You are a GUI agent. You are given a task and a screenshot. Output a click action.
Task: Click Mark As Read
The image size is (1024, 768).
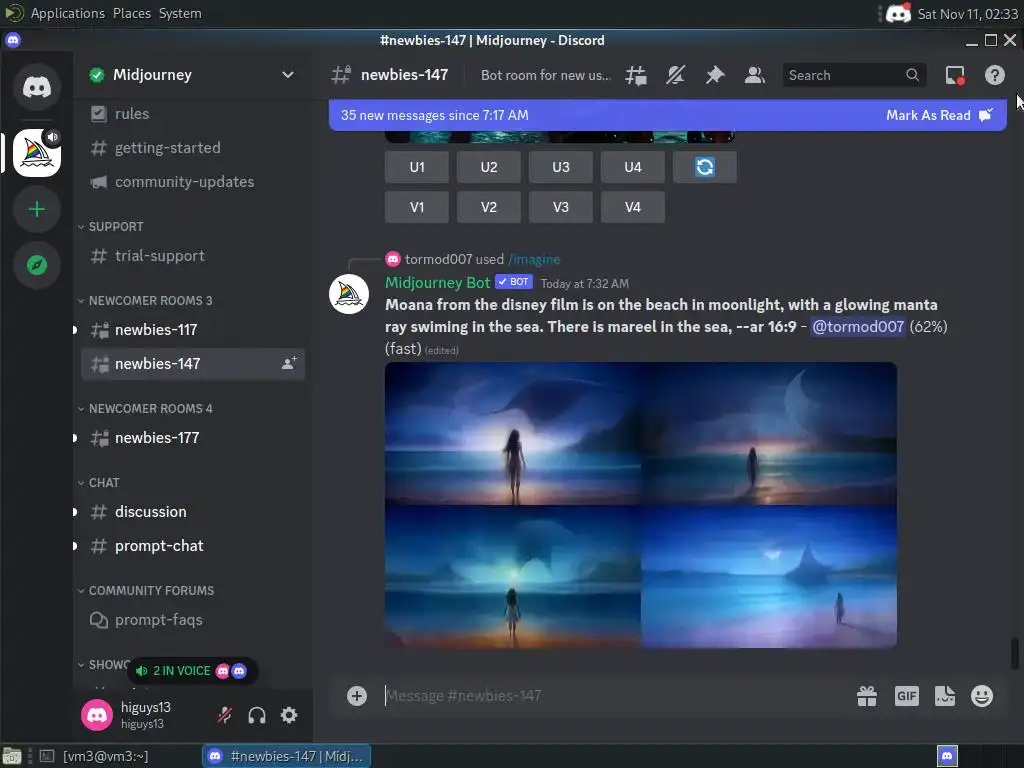pos(939,115)
